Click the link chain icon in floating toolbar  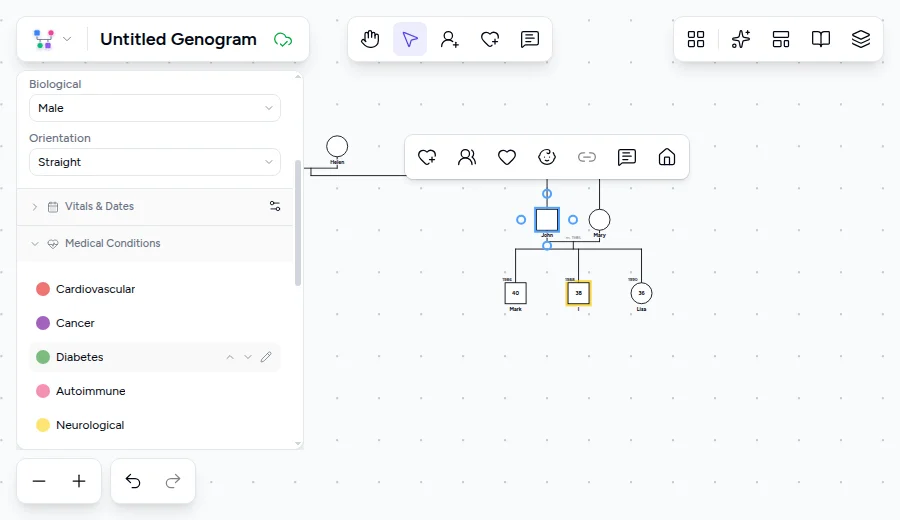pos(587,157)
